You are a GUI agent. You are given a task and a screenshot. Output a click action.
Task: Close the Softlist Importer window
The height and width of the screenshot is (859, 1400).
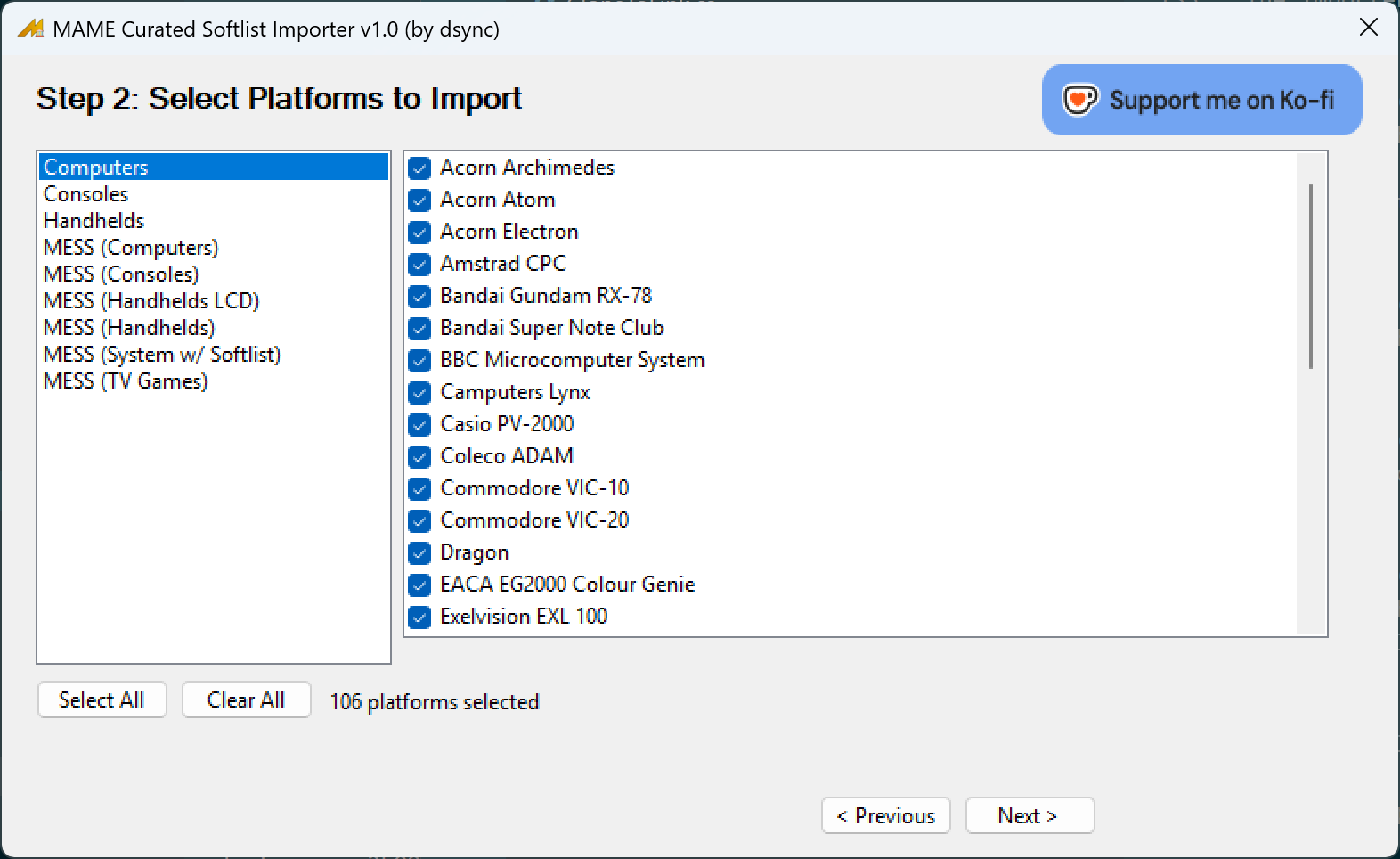click(x=1369, y=28)
